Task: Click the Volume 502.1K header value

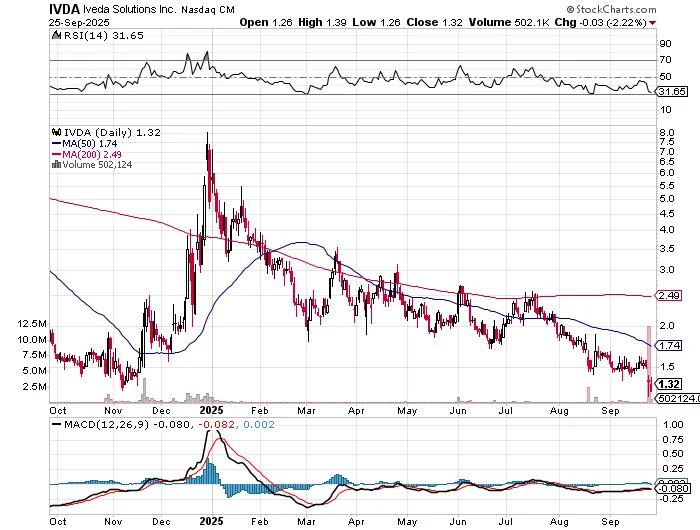Action: point(508,22)
